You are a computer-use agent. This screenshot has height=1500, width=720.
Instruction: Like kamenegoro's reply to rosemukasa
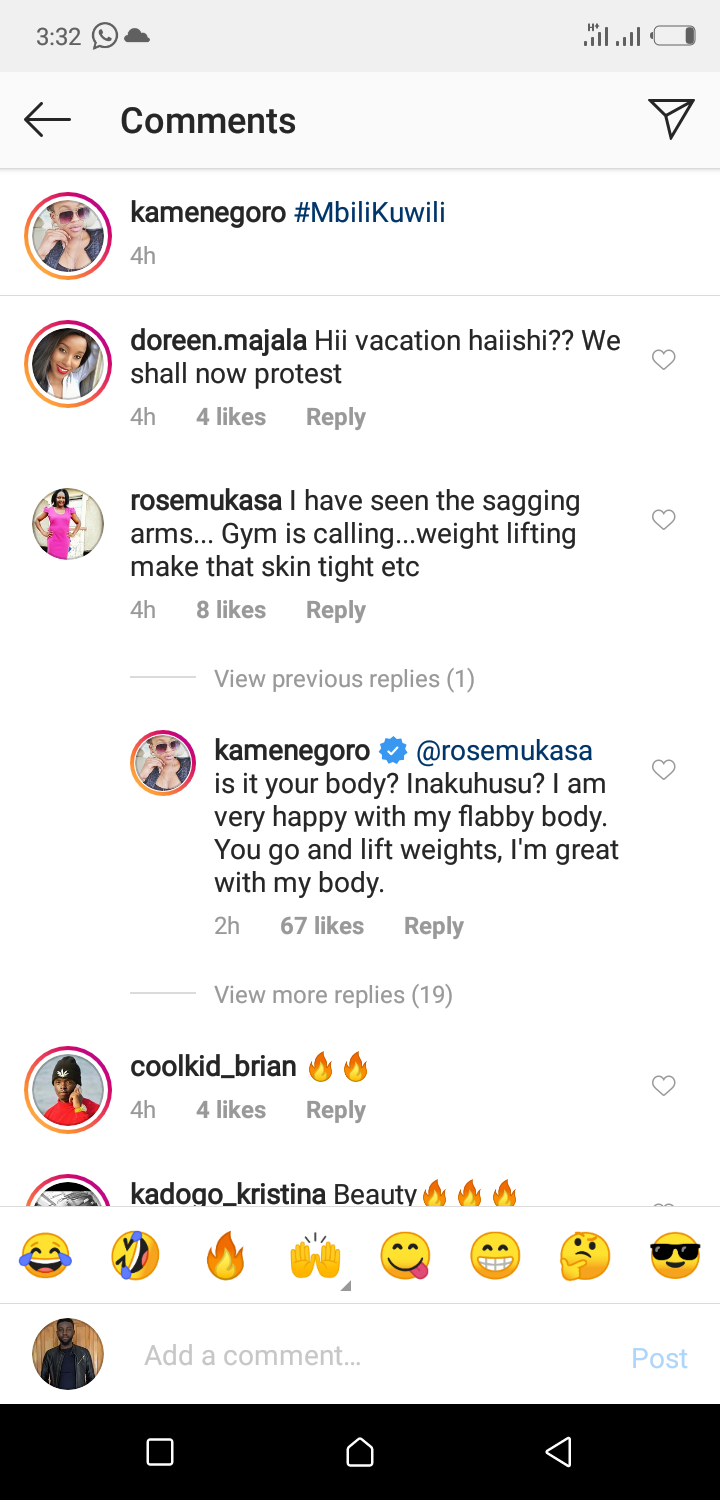click(x=663, y=769)
